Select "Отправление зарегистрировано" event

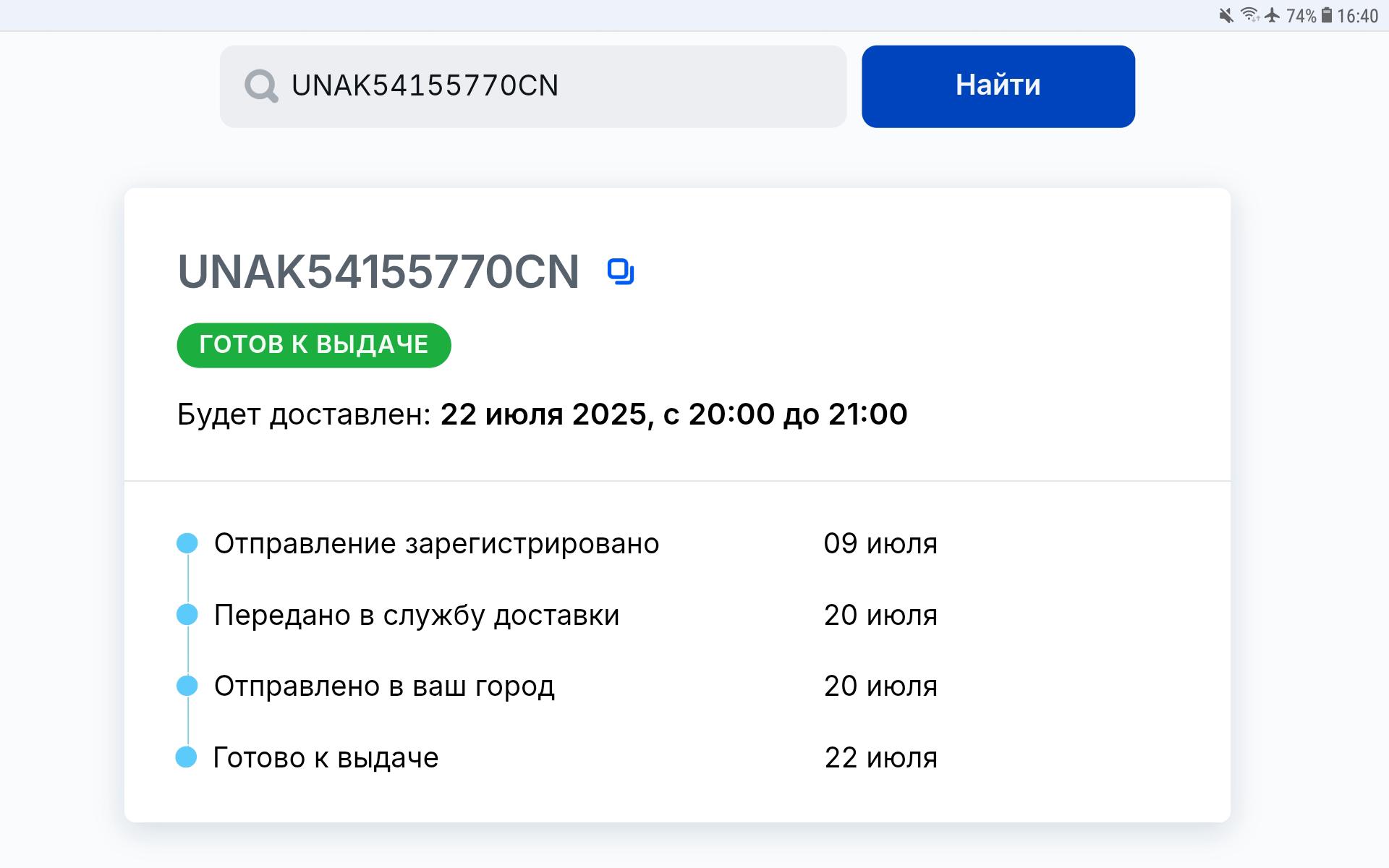tap(436, 544)
